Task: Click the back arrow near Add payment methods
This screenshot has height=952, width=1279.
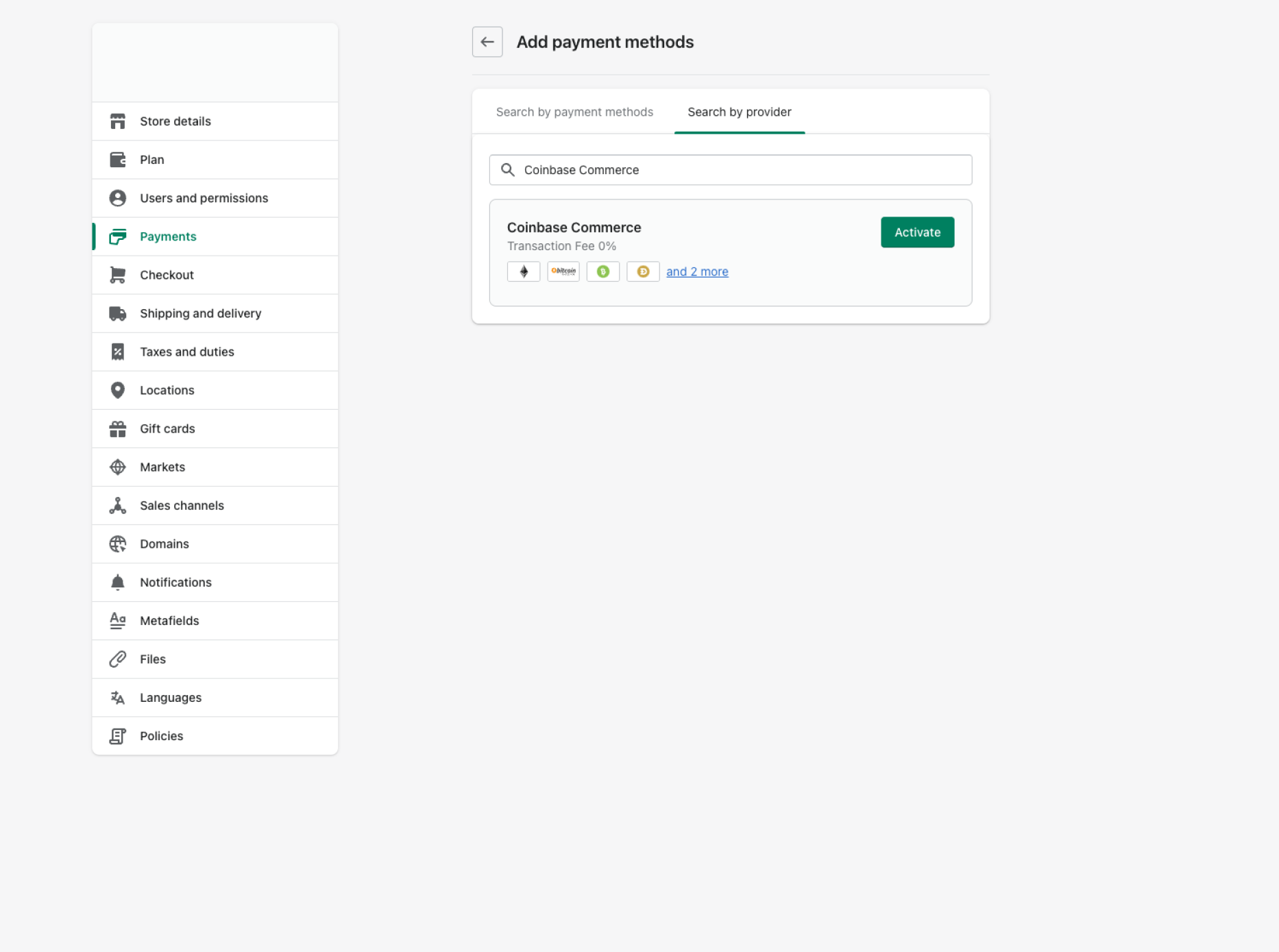Action: (x=487, y=42)
